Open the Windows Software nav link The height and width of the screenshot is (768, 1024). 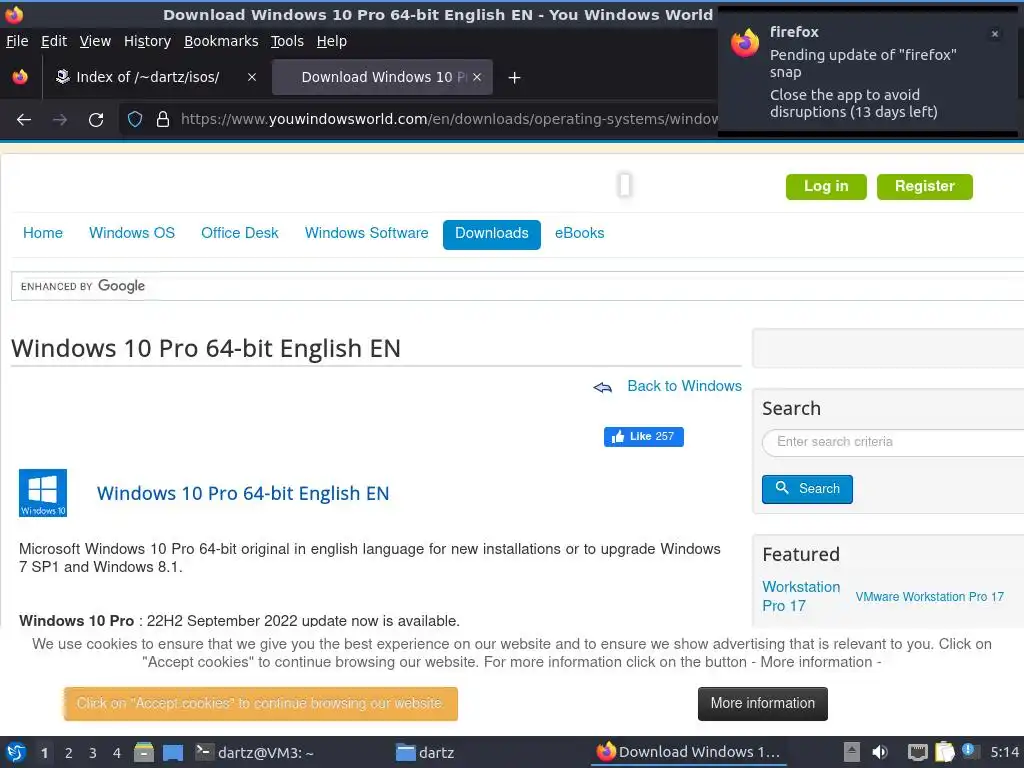[366, 233]
